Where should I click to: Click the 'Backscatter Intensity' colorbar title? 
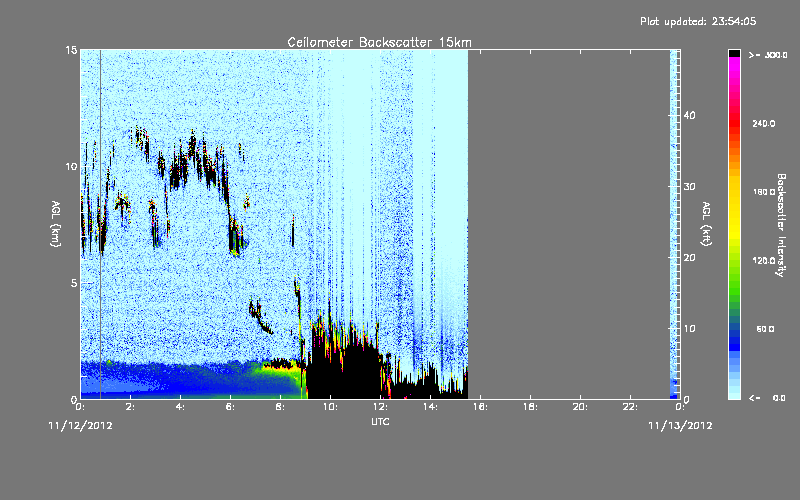(x=781, y=225)
